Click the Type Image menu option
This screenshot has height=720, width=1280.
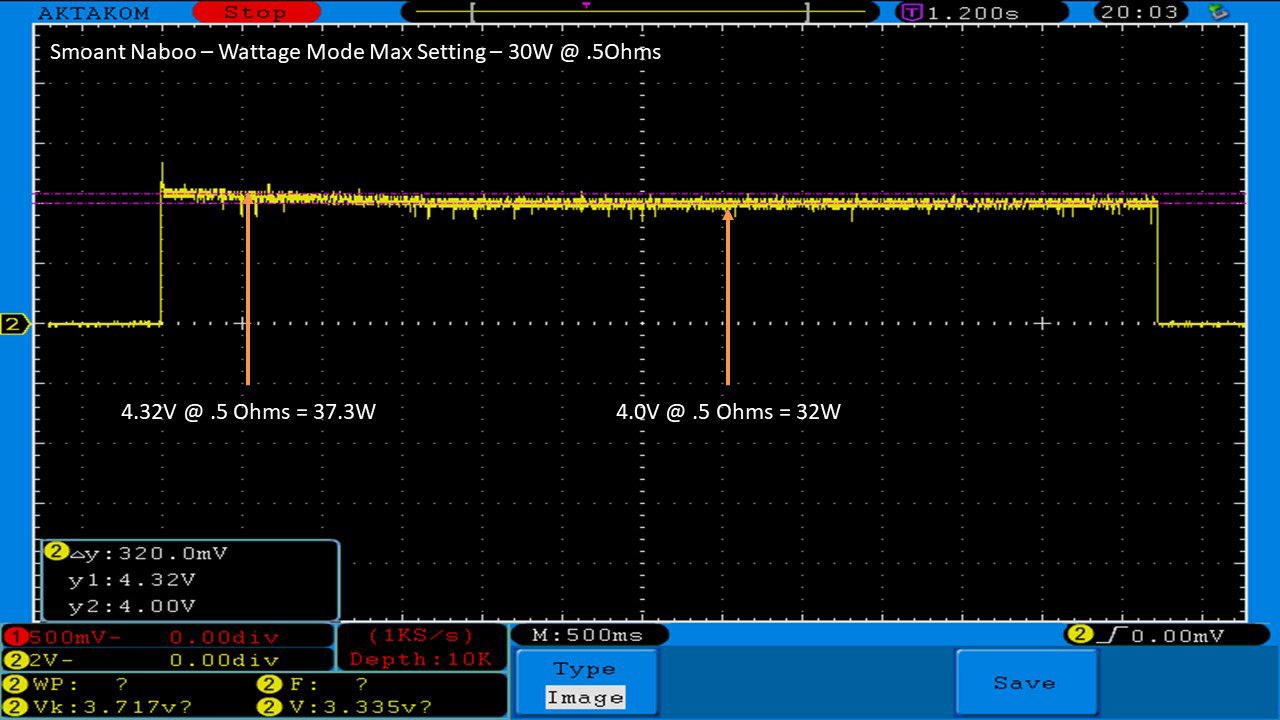[585, 683]
